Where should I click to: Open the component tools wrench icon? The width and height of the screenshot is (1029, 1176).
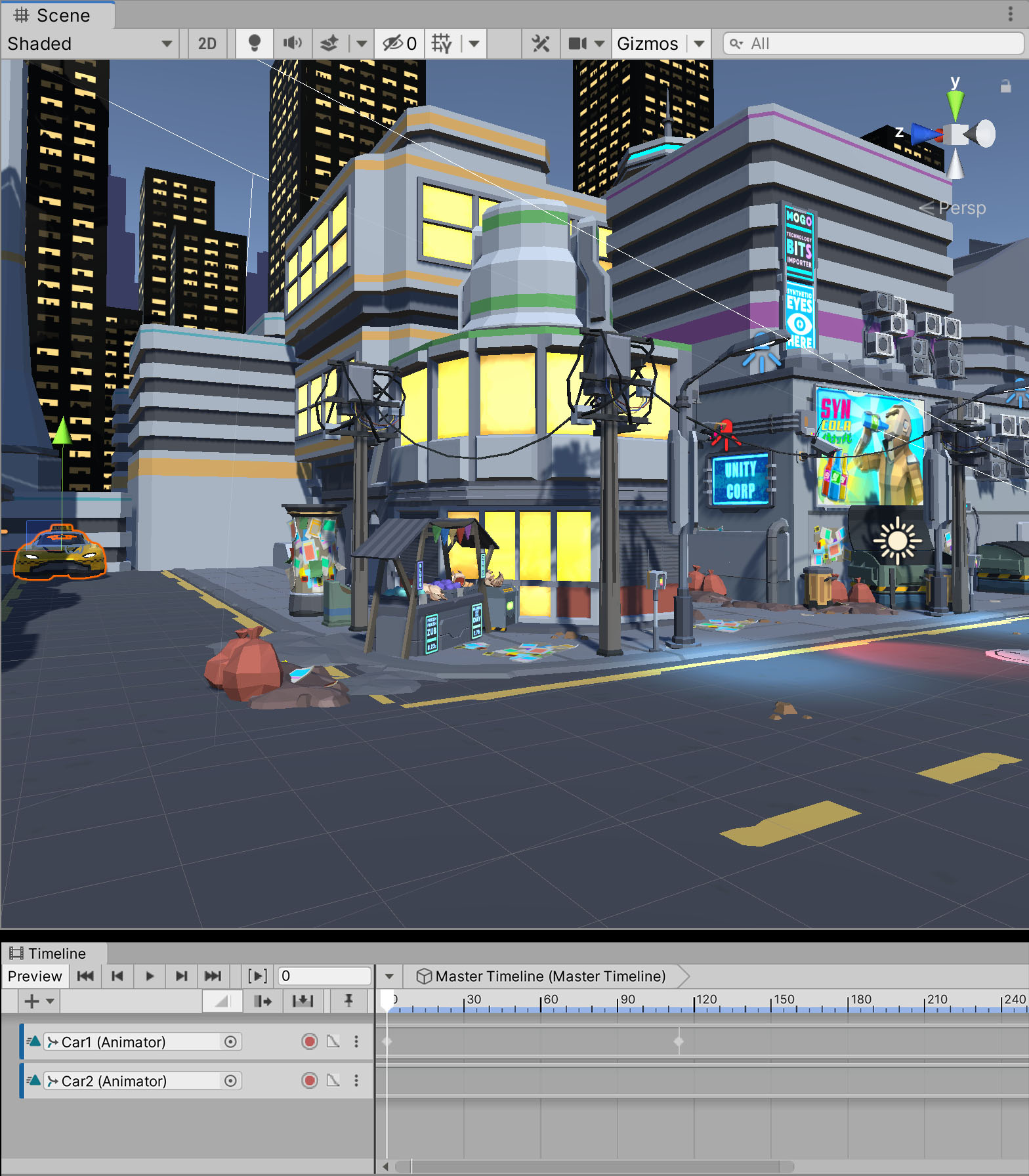point(541,43)
